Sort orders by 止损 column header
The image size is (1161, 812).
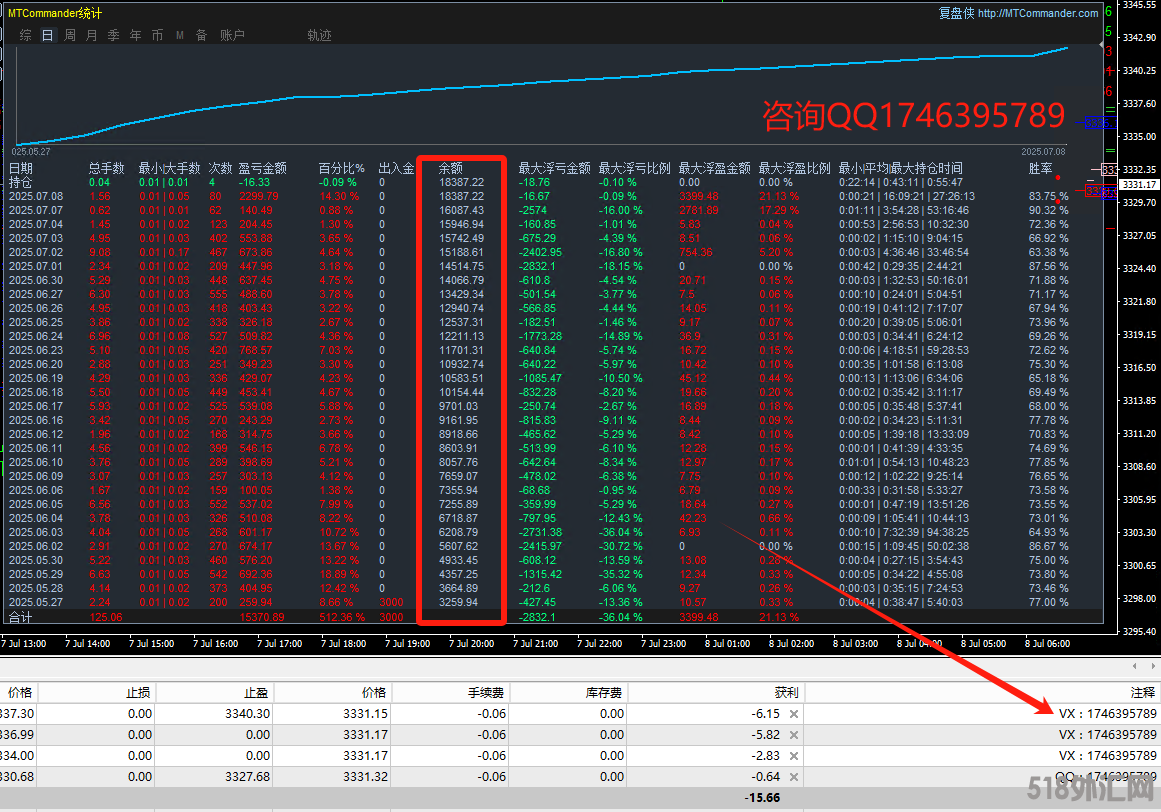point(139,692)
